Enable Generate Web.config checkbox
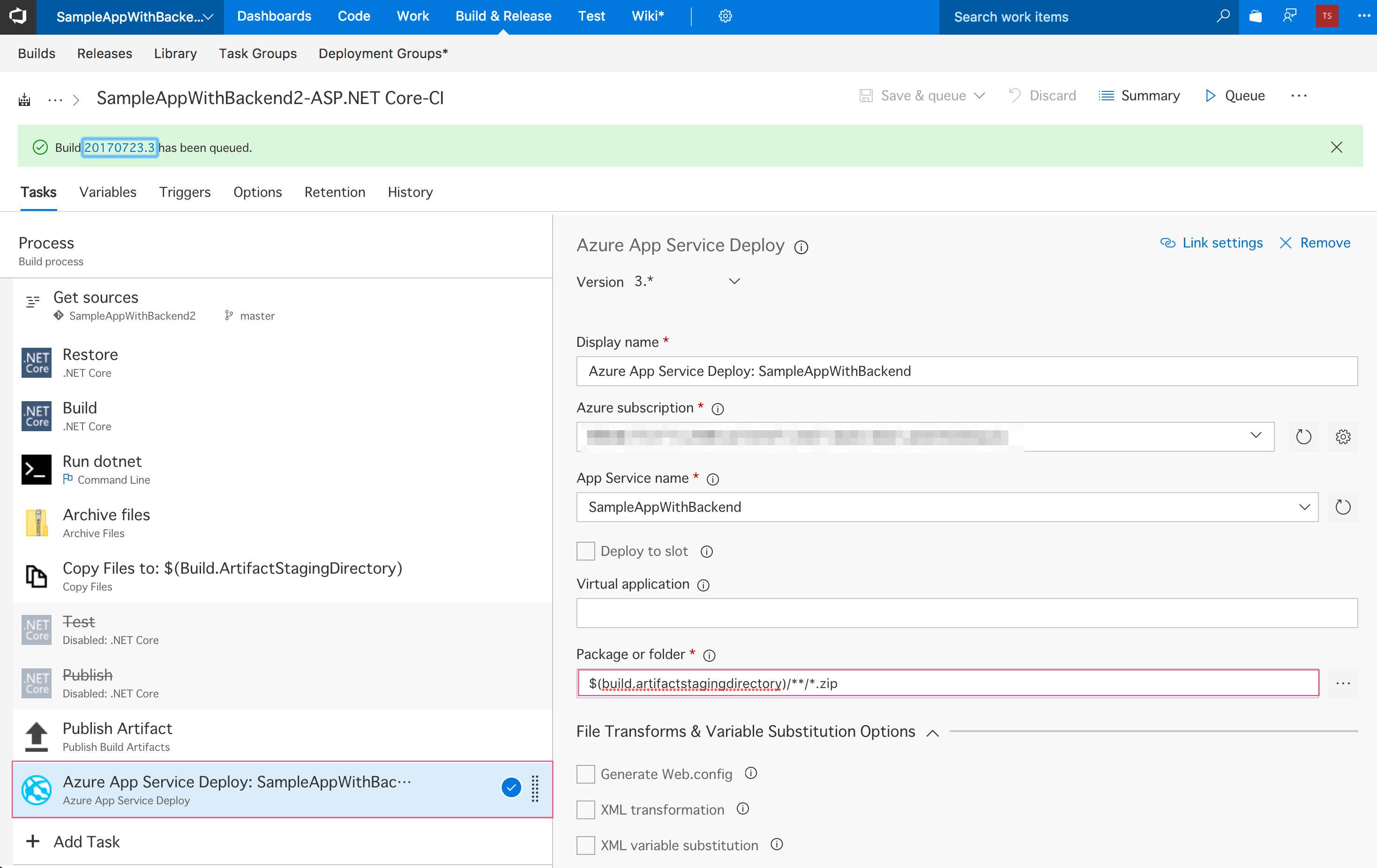 [585, 774]
